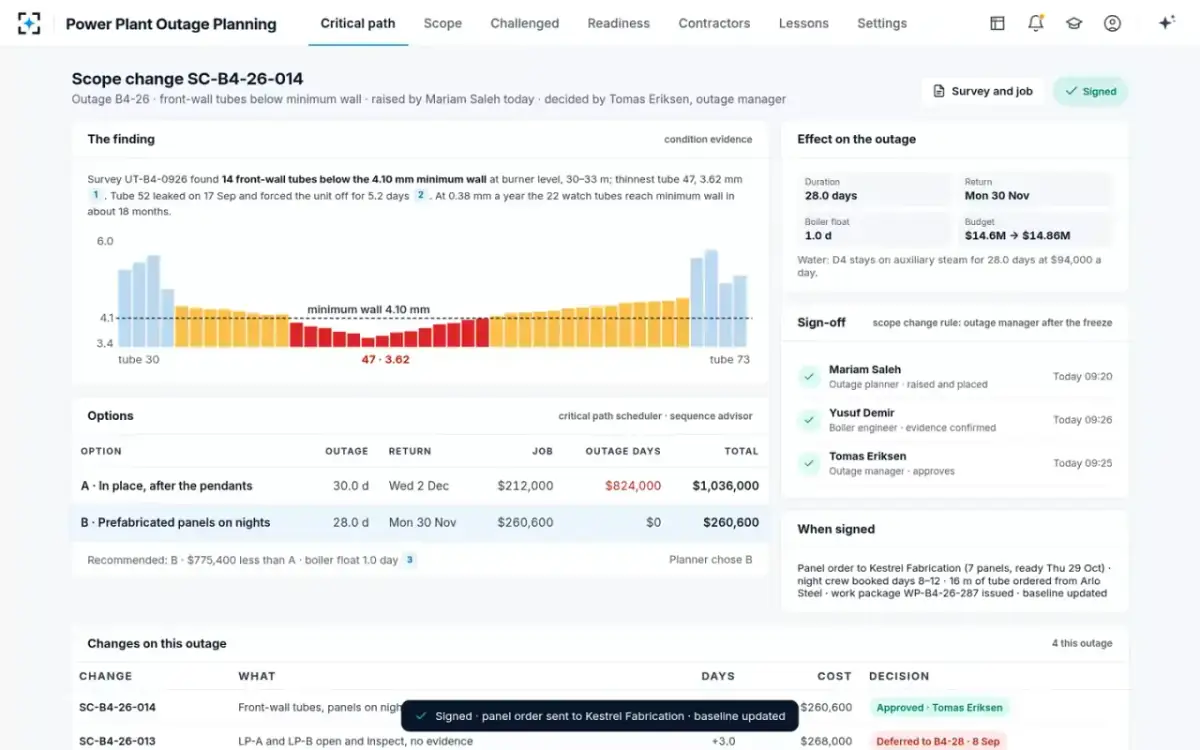Open the Readiness tab
Screen dimensions: 1200x750
[618, 23]
